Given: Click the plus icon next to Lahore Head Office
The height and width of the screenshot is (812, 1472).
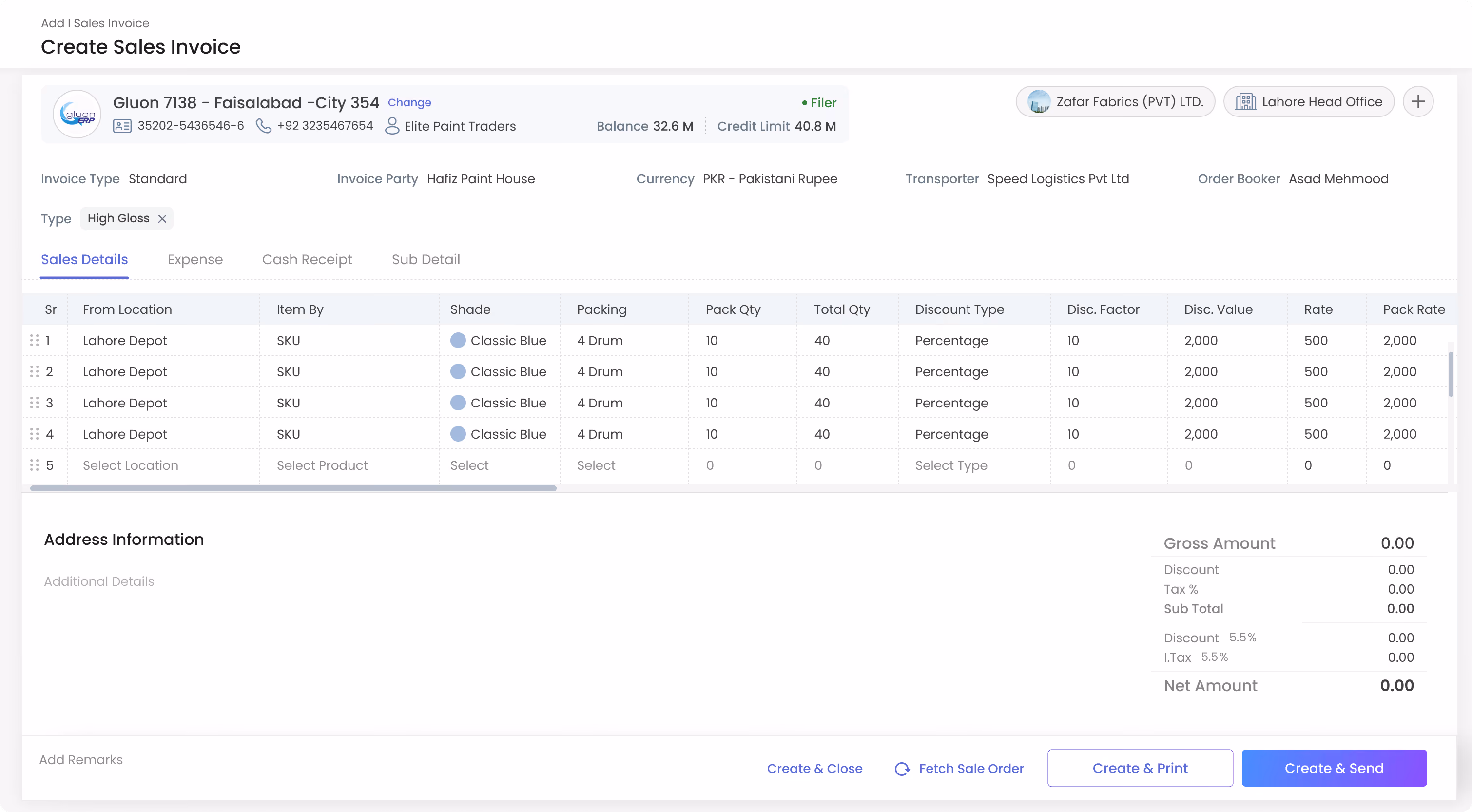Looking at the screenshot, I should pyautogui.click(x=1418, y=102).
